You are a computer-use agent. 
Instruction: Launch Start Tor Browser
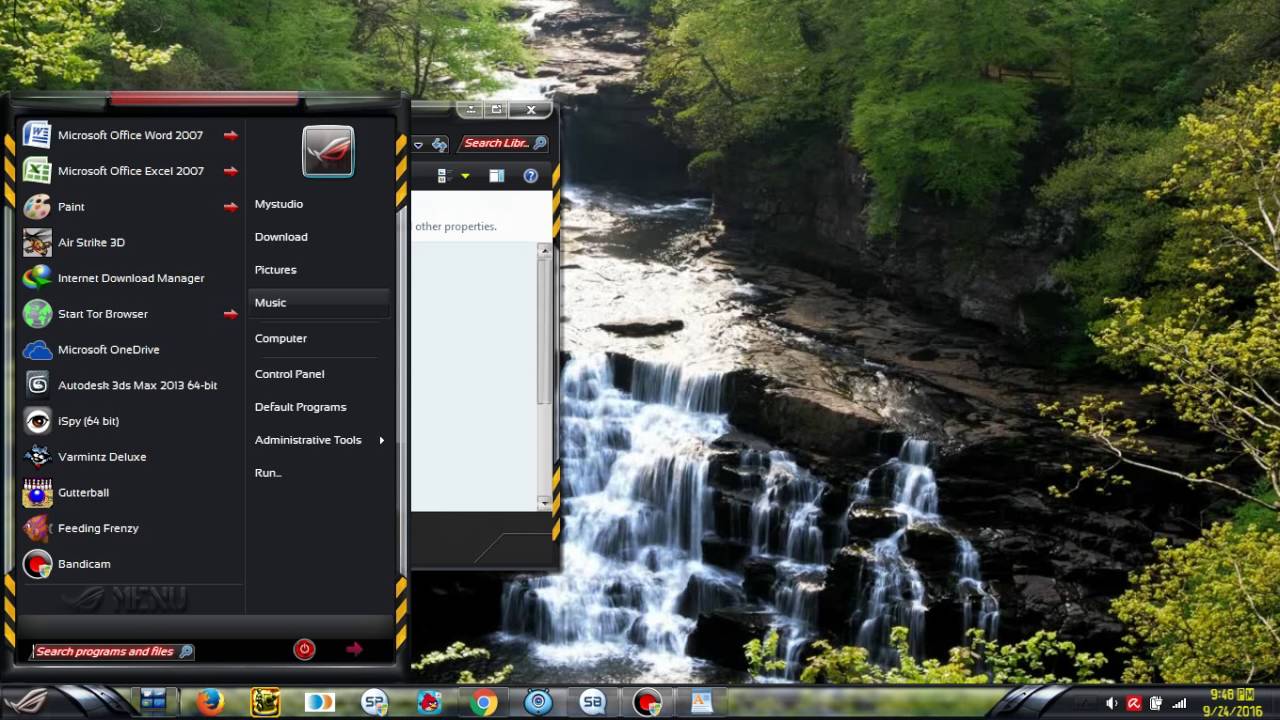click(x=130, y=314)
